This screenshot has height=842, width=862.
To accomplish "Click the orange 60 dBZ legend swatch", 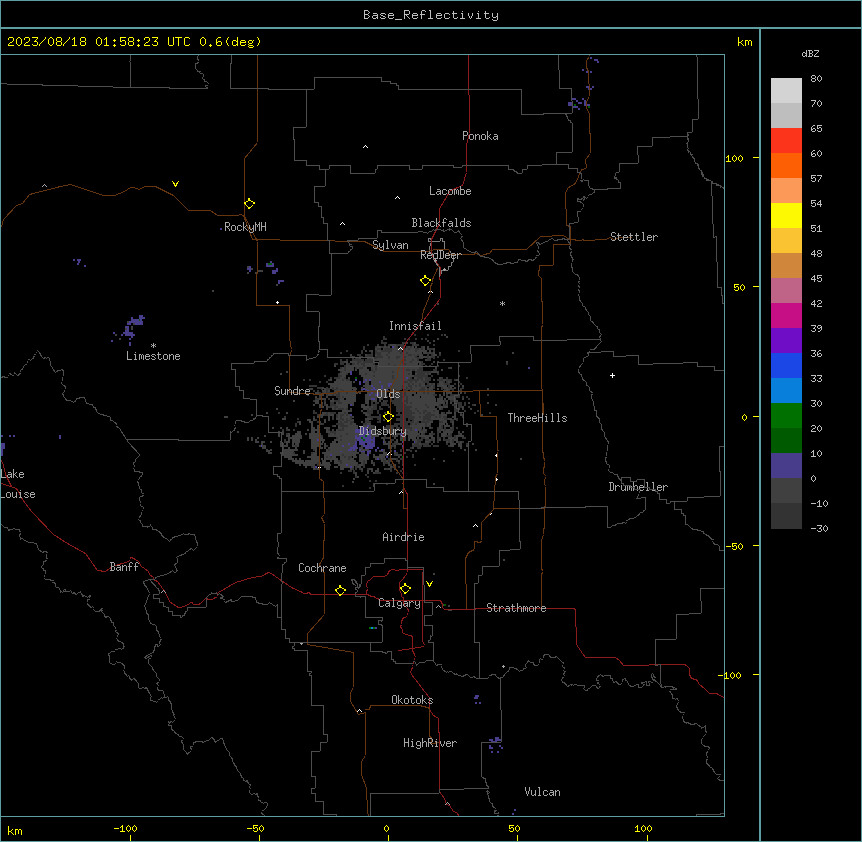I will point(786,165).
